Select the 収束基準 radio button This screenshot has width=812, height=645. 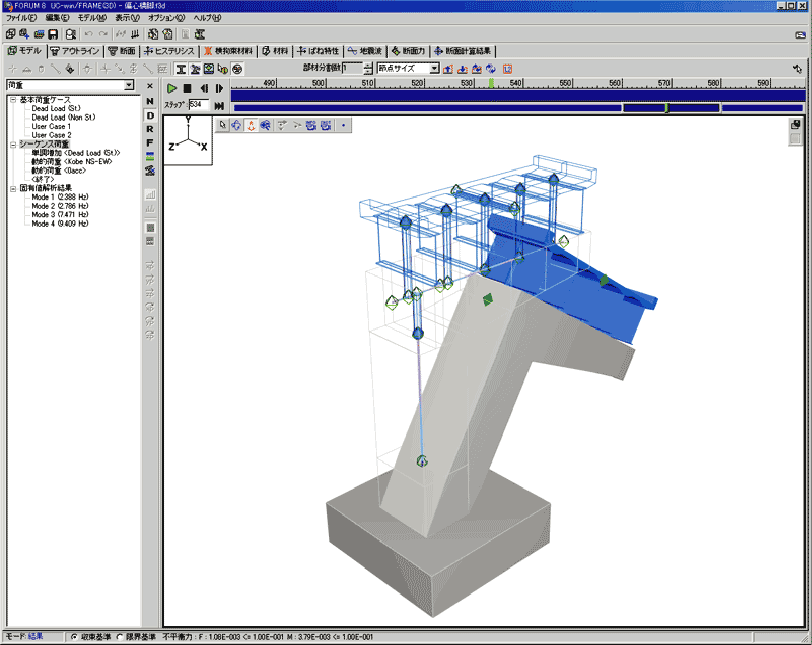pos(74,636)
